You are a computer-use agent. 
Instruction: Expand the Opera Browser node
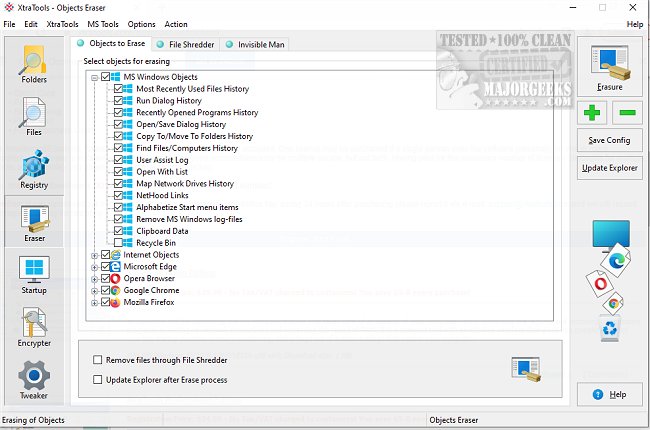coord(95,279)
